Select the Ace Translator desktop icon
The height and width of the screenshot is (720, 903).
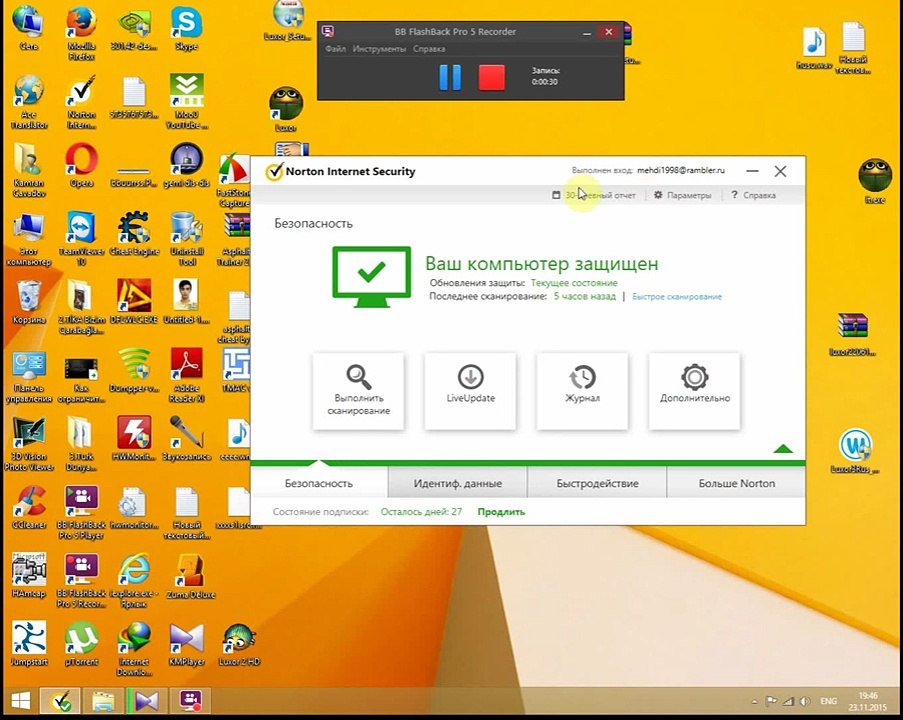pos(29,103)
